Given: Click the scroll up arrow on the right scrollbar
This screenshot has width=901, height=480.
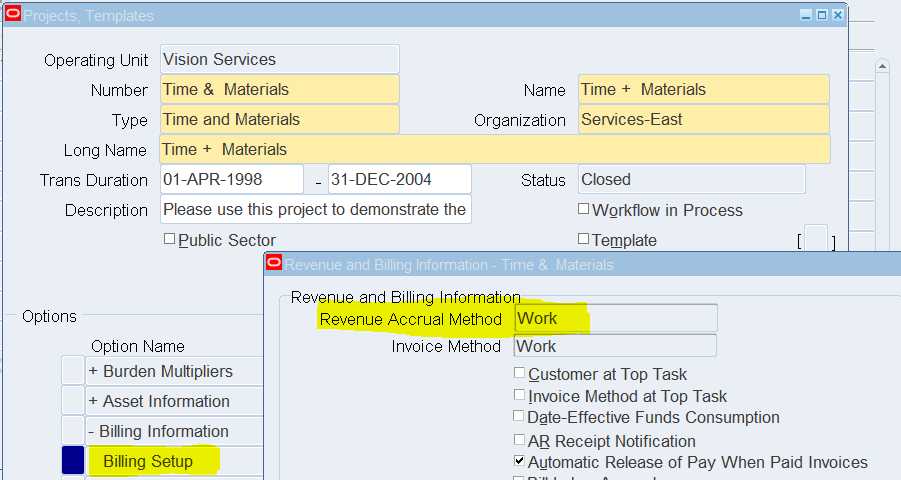Looking at the screenshot, I should click(x=882, y=67).
